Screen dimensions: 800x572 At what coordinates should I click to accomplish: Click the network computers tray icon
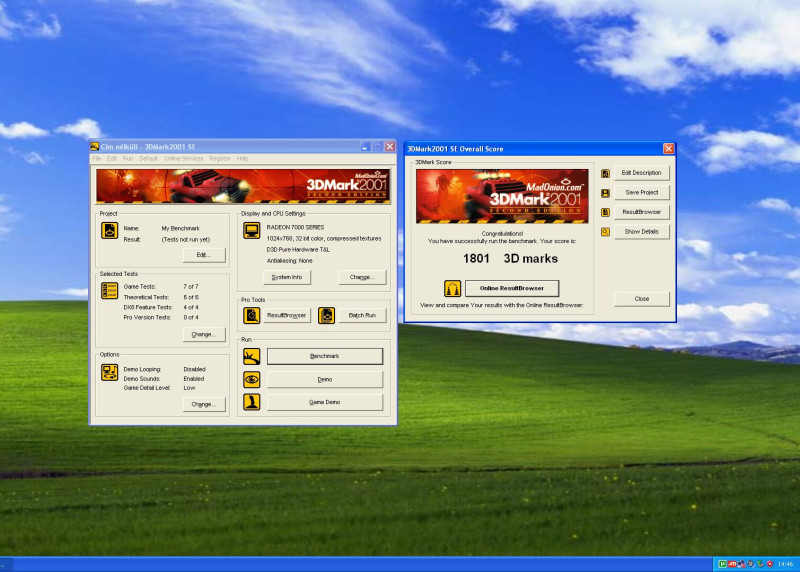tap(742, 564)
